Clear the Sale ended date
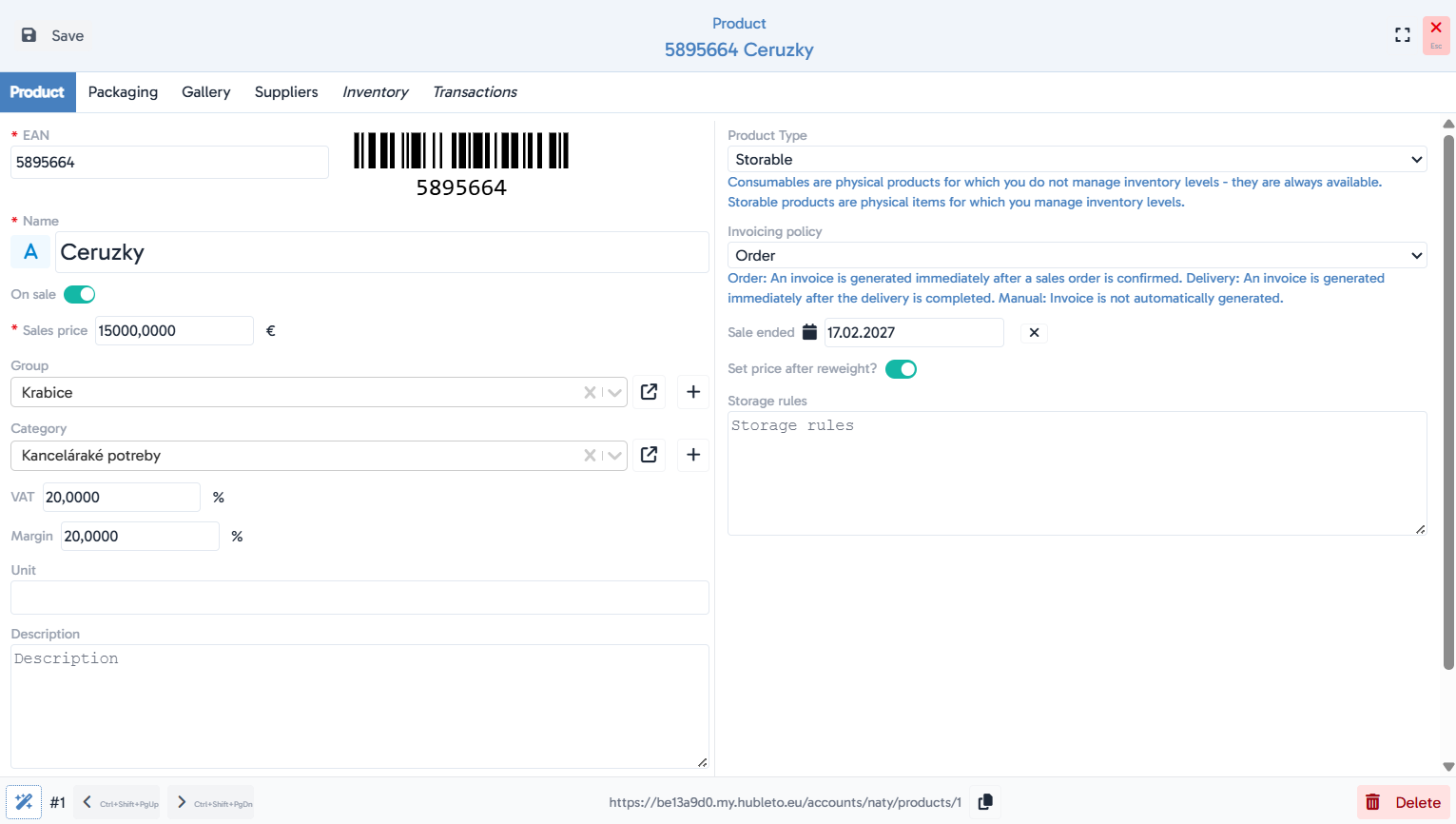Viewport: 1456px width, 824px height. click(1034, 333)
